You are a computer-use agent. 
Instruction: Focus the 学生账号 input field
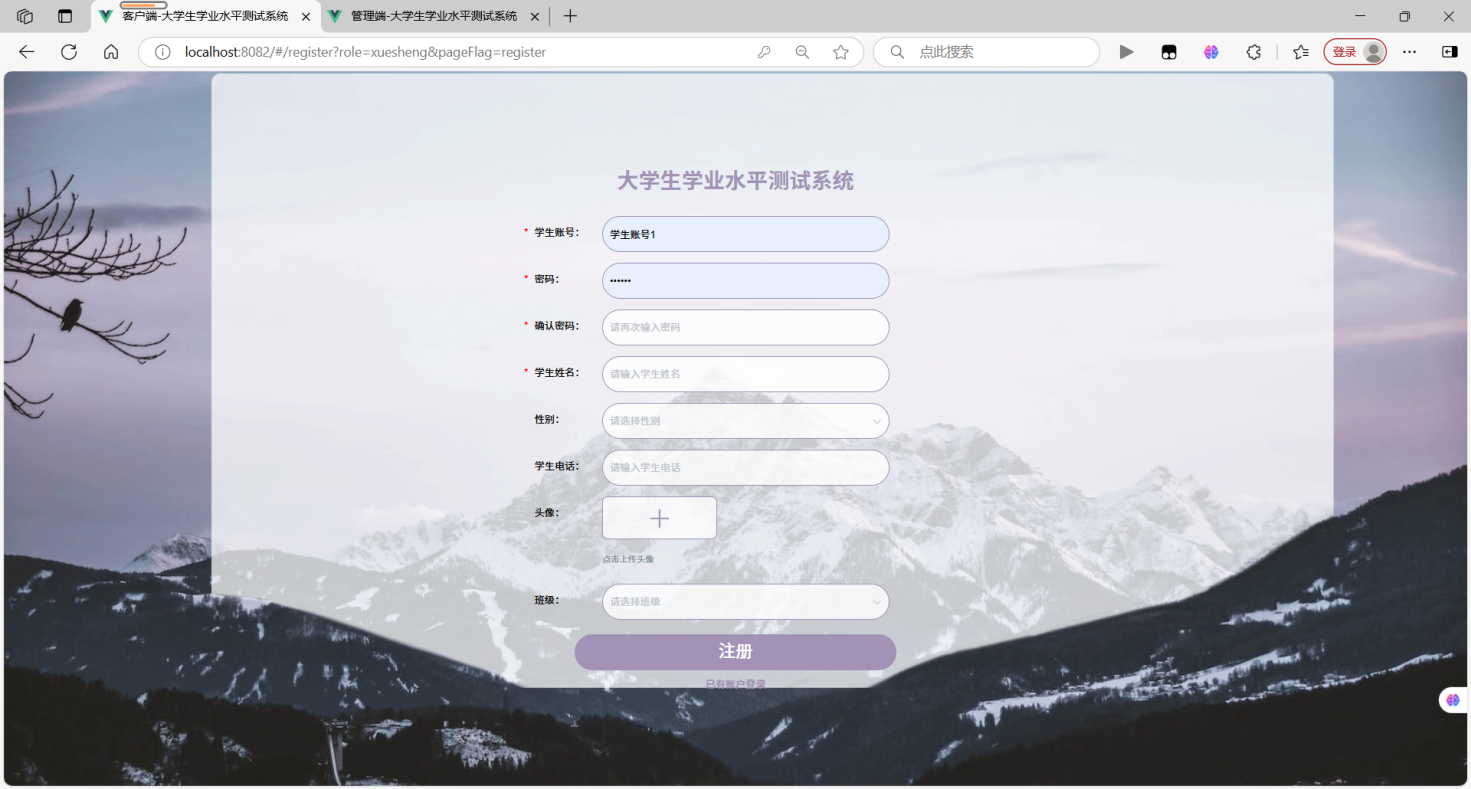click(745, 234)
